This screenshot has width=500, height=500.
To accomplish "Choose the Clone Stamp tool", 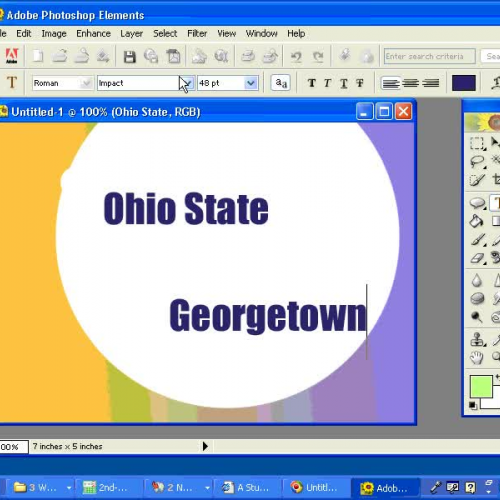I will 477,339.
